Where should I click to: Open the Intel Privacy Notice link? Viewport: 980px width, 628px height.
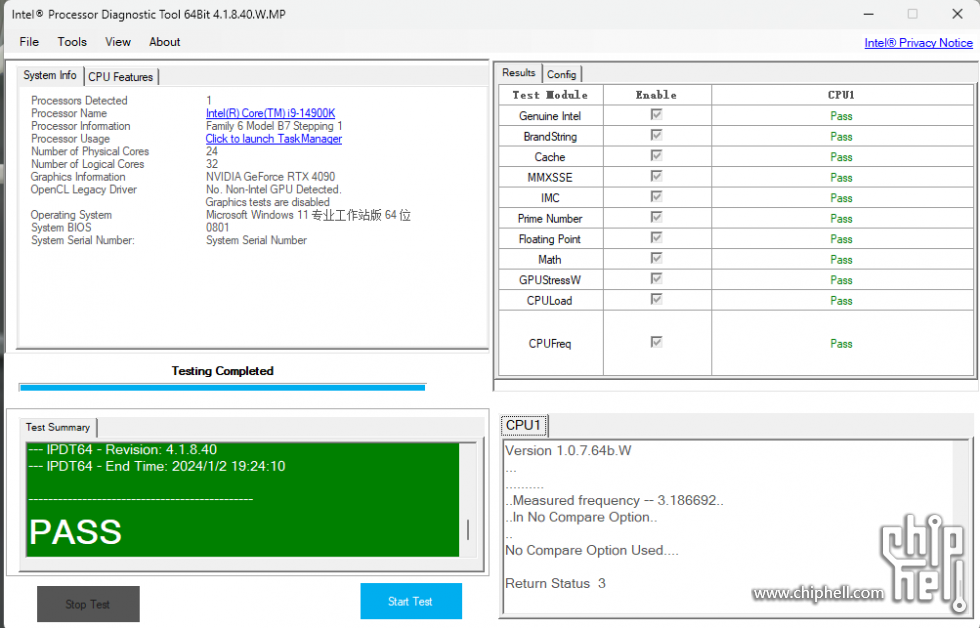[918, 42]
